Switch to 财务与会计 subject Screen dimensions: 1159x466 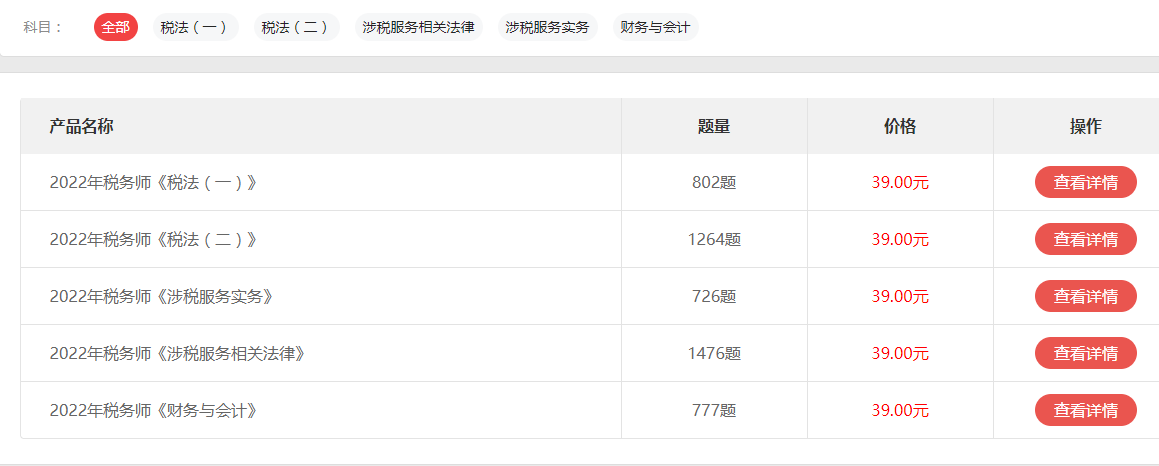656,27
